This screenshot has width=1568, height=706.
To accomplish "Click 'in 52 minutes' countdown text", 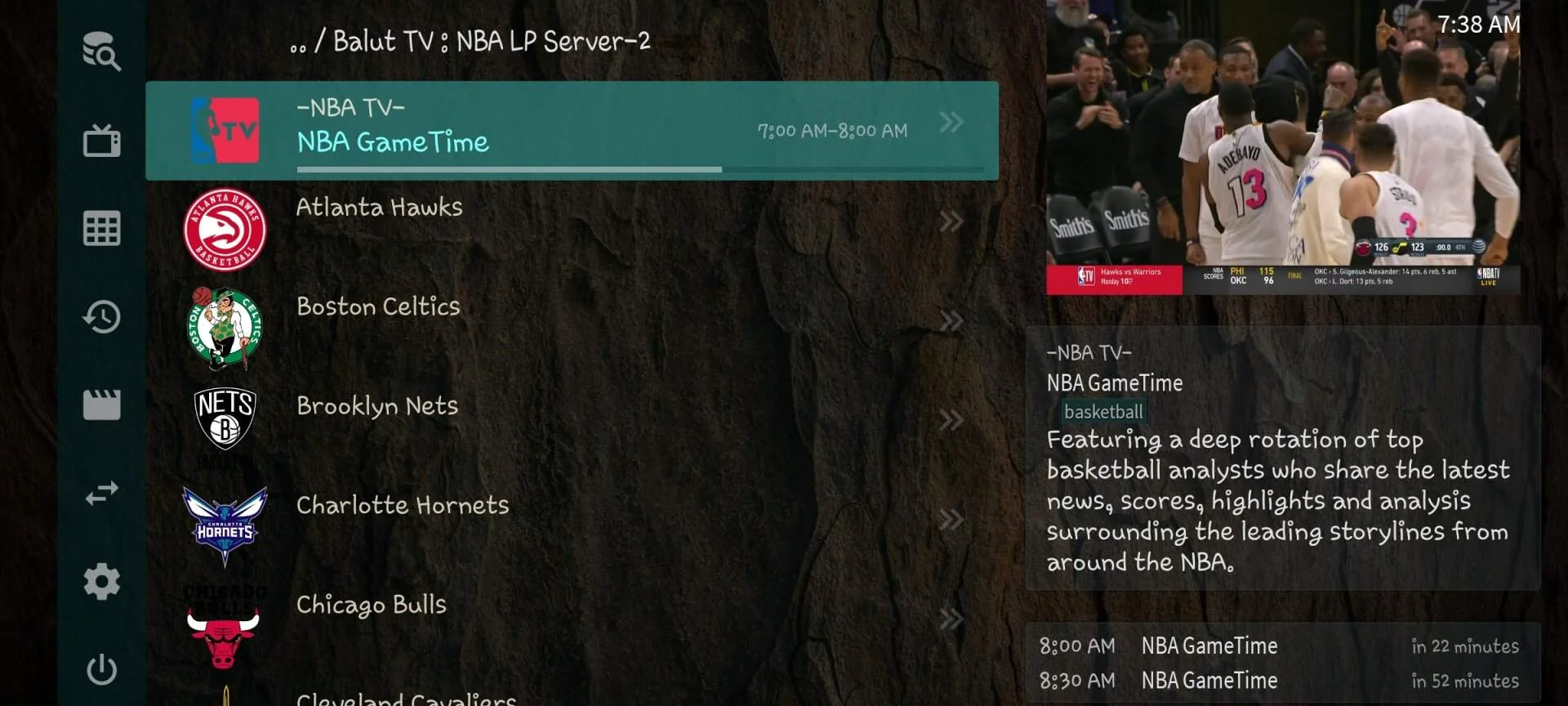I will click(1465, 681).
